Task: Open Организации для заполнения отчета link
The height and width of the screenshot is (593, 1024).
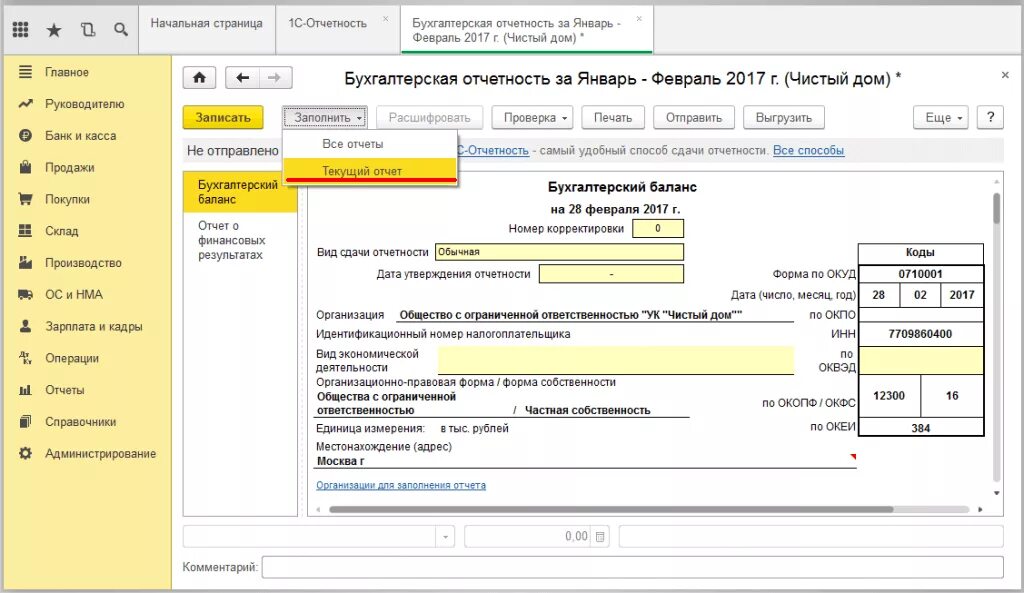Action: tap(401, 485)
